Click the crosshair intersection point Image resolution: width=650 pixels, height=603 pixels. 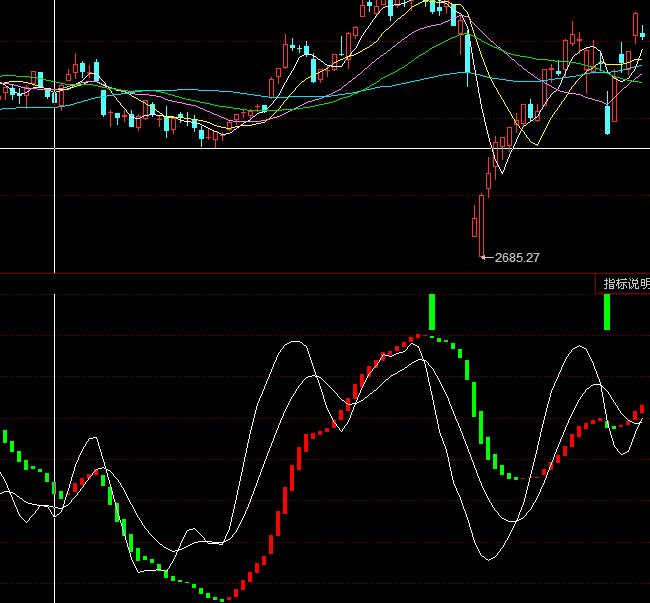pos(54,149)
